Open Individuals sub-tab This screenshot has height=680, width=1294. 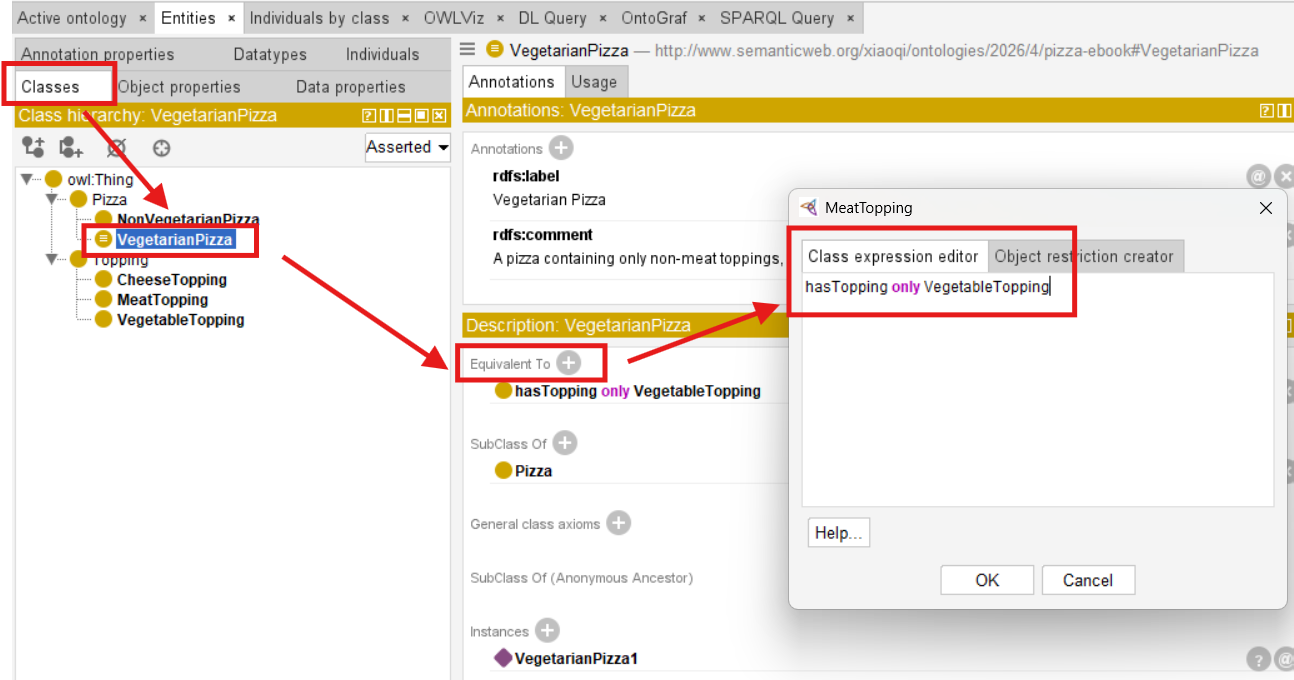[x=383, y=54]
